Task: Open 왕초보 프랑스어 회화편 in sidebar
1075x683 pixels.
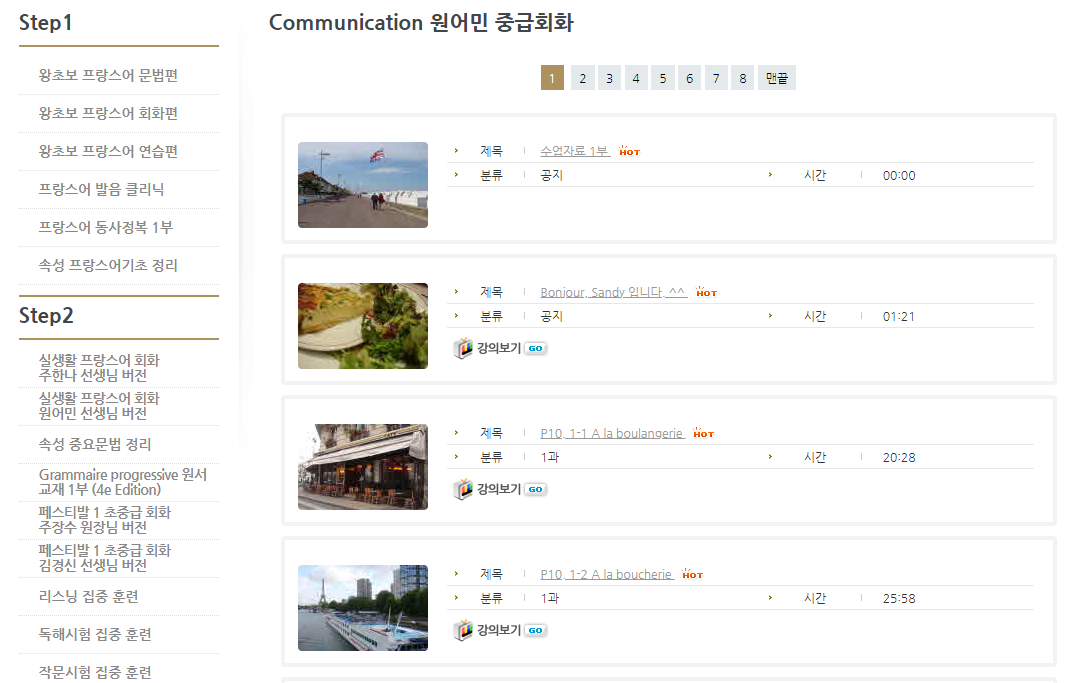Action: click(x=108, y=114)
